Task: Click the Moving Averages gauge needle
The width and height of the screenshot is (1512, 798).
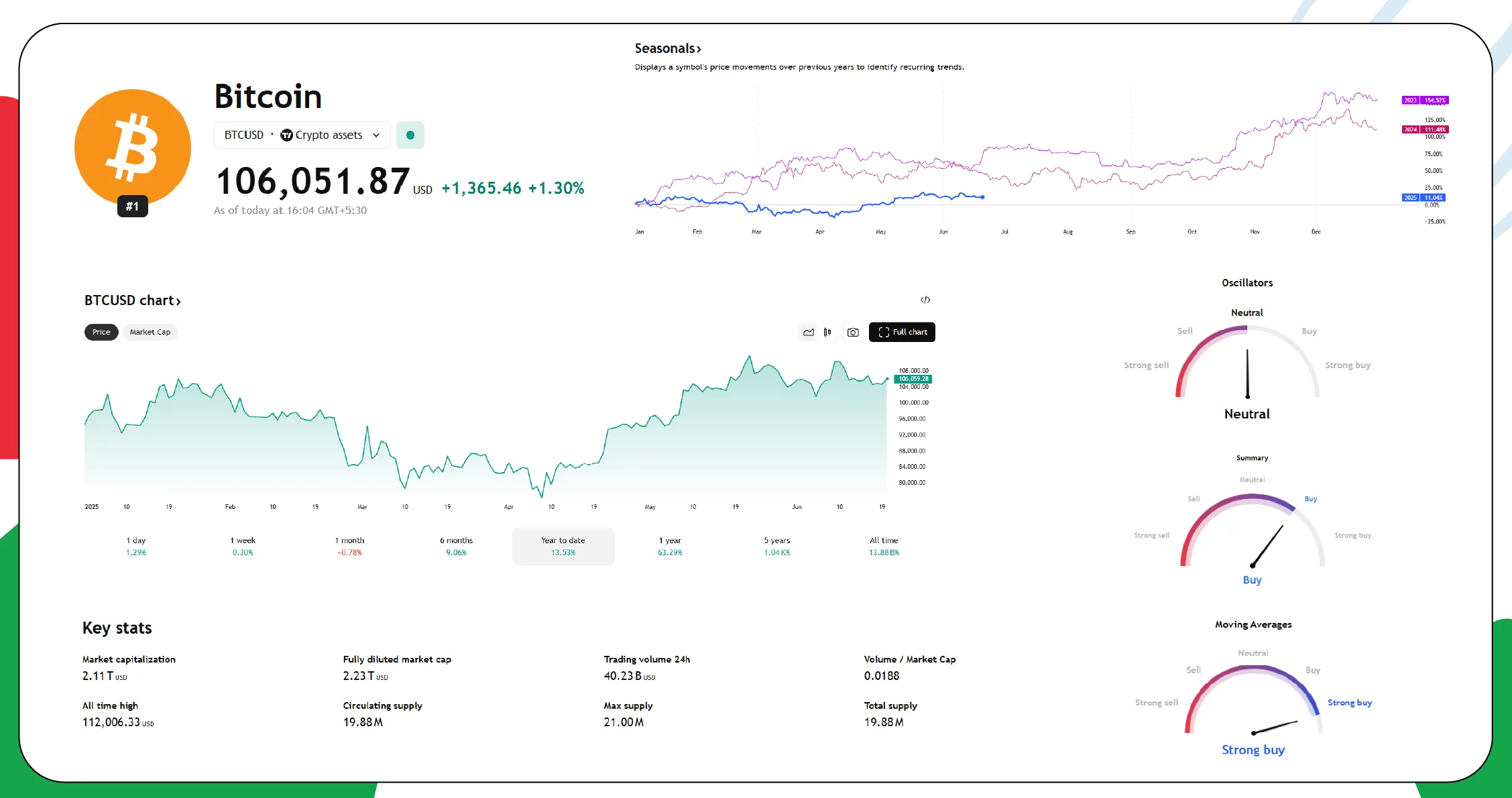Action: coord(1275,728)
